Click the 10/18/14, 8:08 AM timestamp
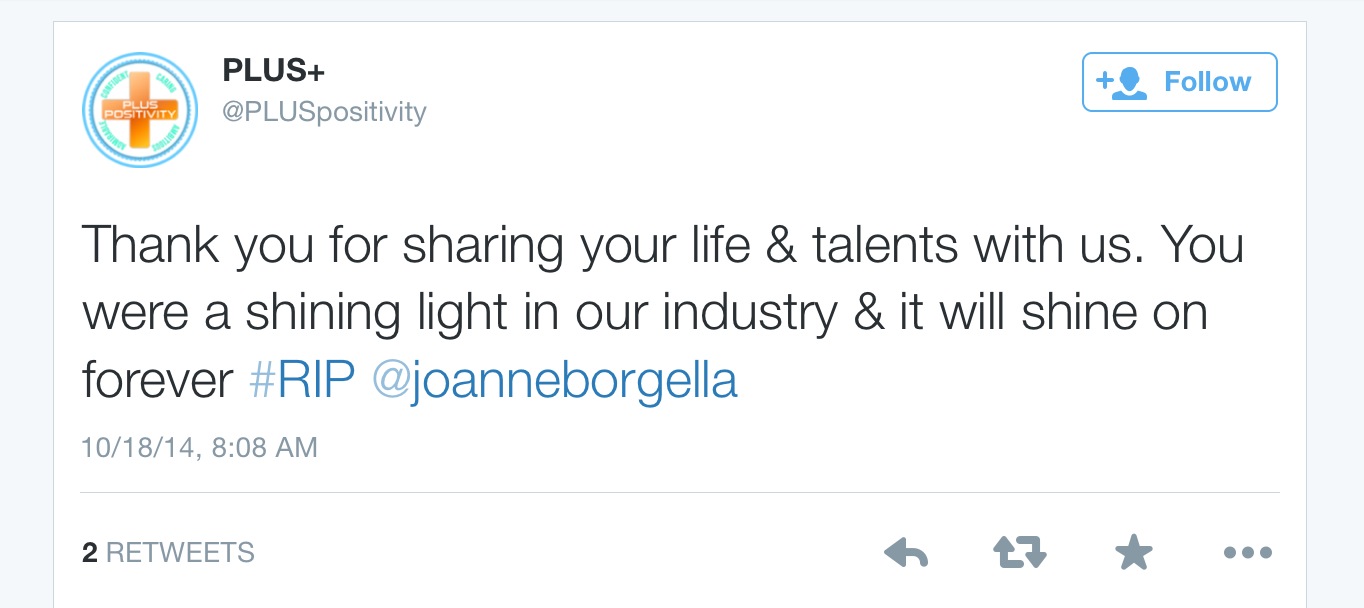This screenshot has width=1364, height=608. 199,446
